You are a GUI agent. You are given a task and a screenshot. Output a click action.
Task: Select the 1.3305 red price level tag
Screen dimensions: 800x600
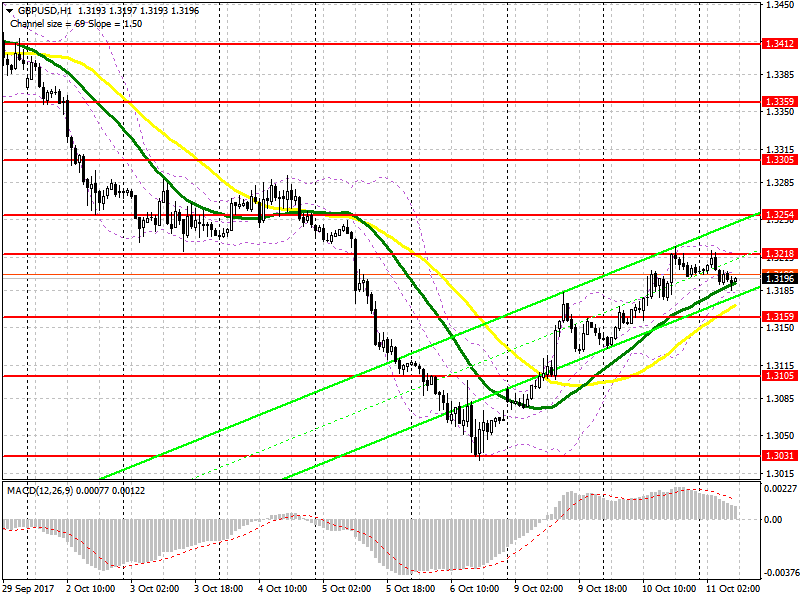point(779,160)
